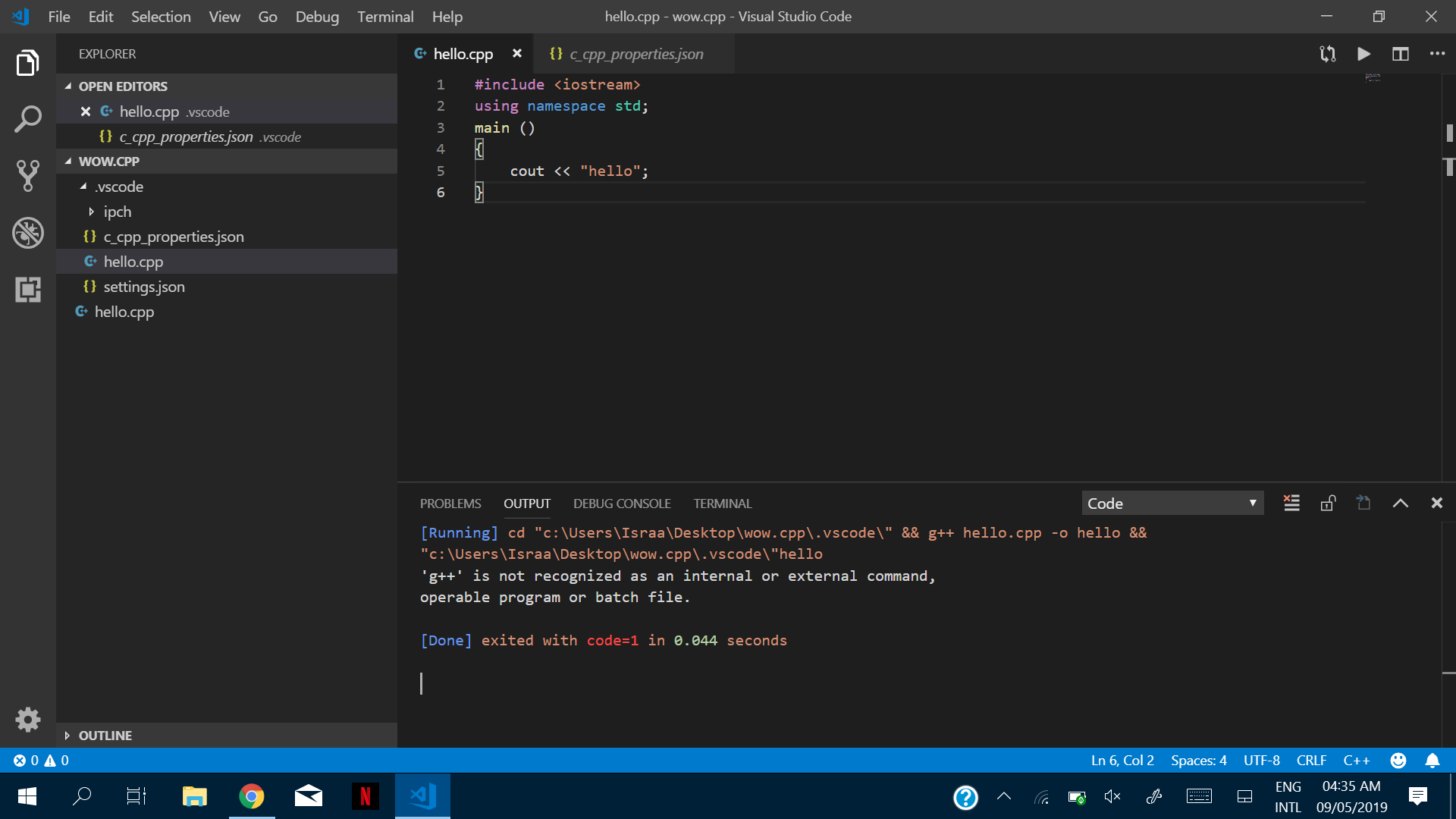Open Windows Action Center
The width and height of the screenshot is (1456, 819).
(1417, 796)
